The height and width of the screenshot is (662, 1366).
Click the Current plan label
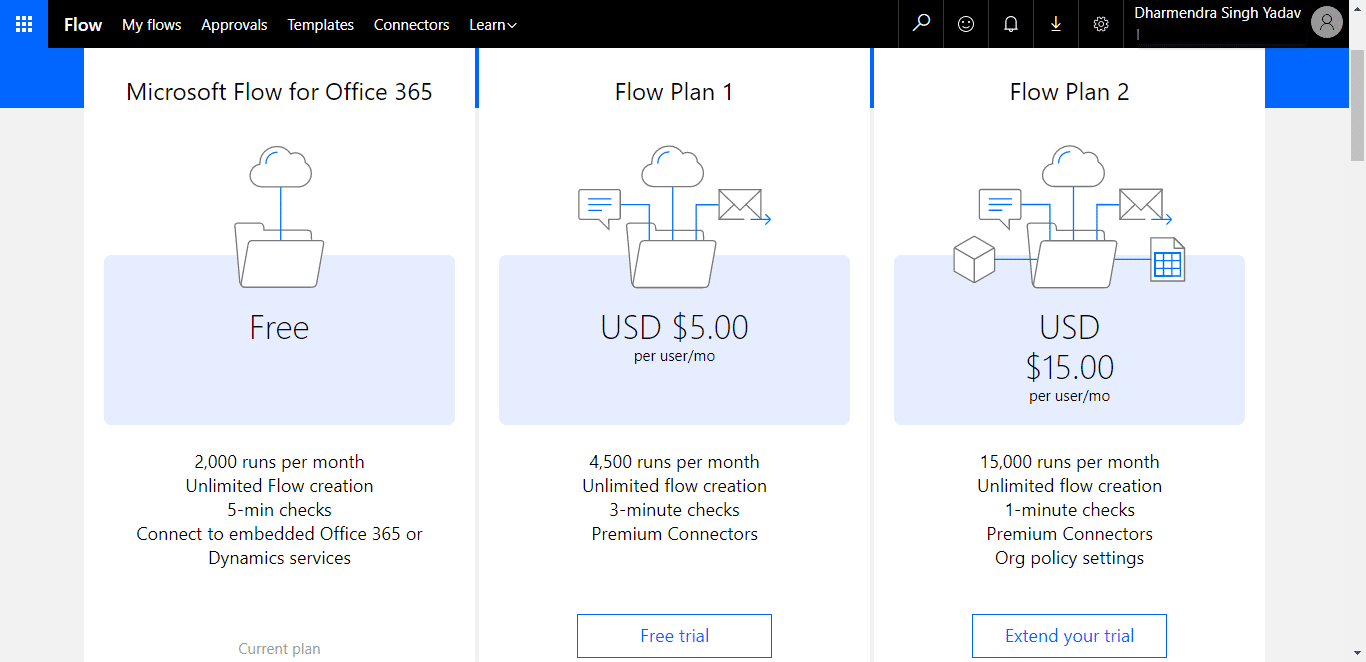click(279, 649)
